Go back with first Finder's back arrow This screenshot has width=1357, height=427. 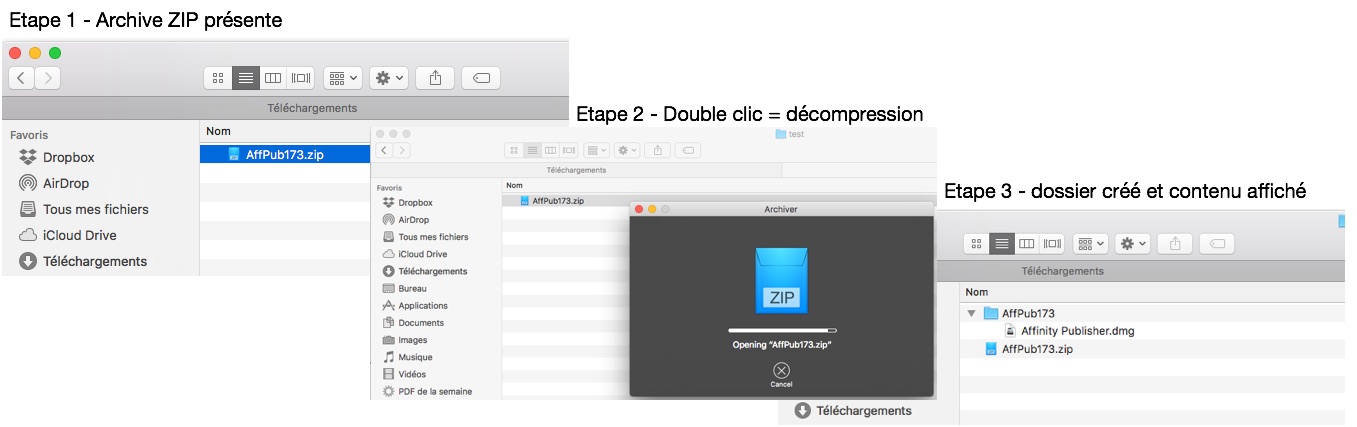click(22, 77)
